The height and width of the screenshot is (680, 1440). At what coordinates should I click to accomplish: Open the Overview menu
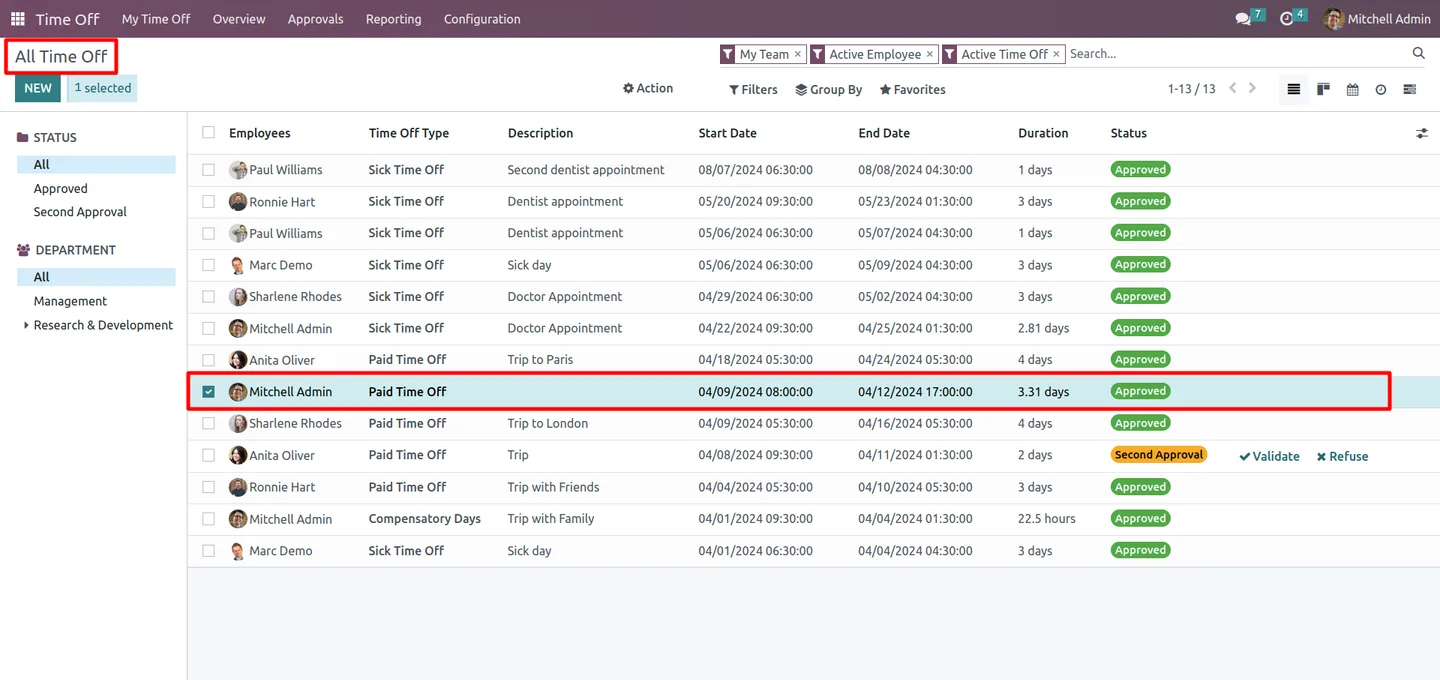239,19
